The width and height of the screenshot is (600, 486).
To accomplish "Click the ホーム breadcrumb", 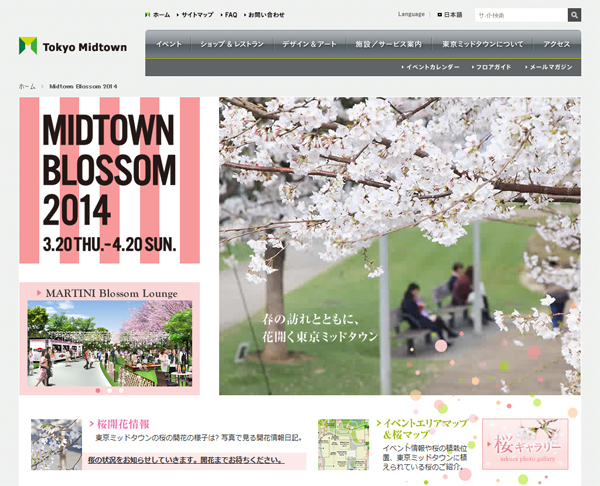I will click(27, 86).
